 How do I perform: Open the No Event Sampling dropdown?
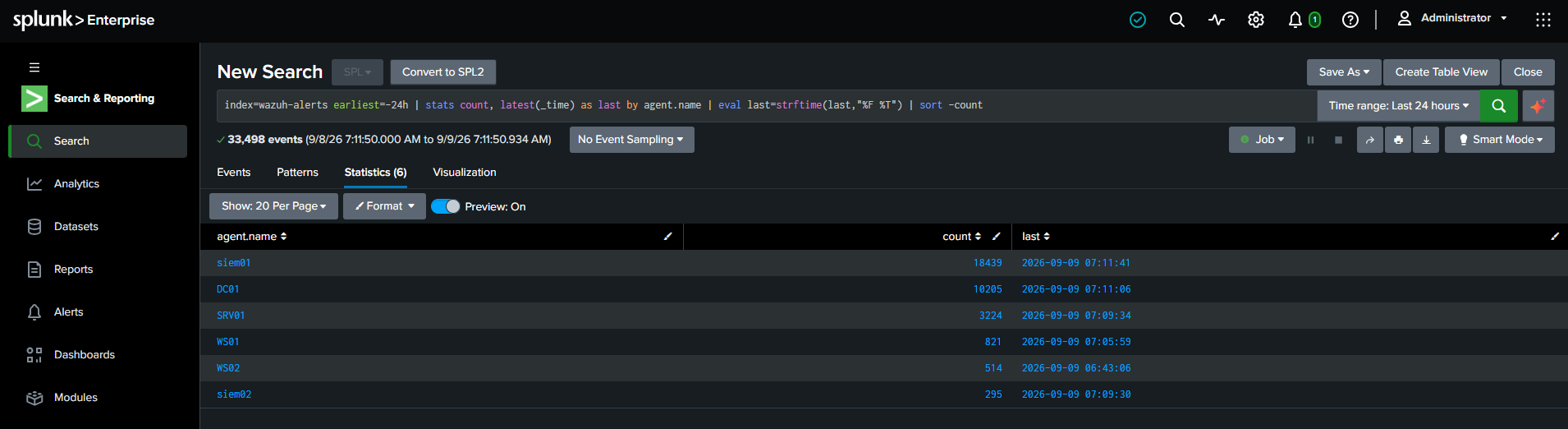pyautogui.click(x=631, y=140)
